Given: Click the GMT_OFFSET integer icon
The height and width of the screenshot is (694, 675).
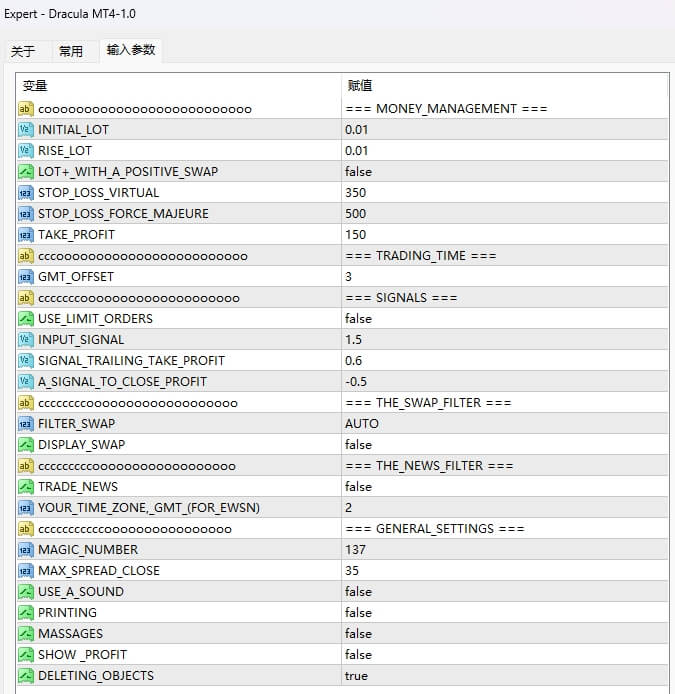Looking at the screenshot, I should [26, 277].
